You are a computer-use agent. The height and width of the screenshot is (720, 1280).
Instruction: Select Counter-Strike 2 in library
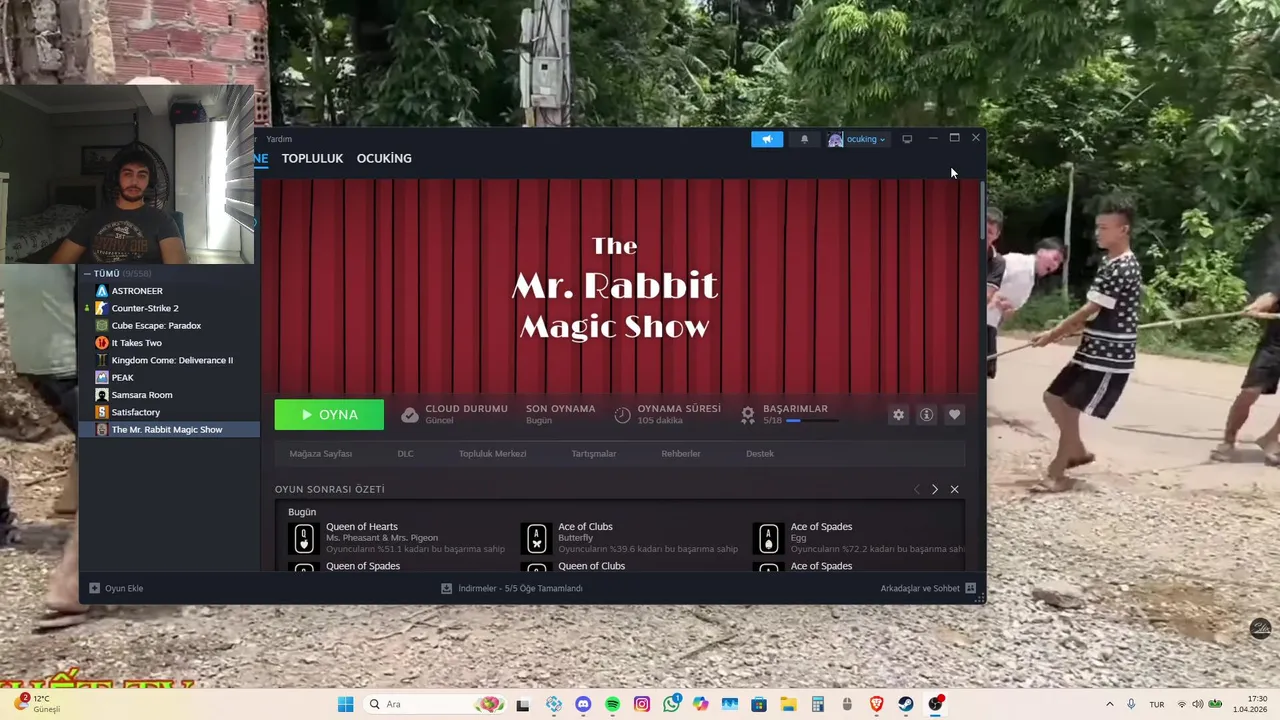point(170,308)
